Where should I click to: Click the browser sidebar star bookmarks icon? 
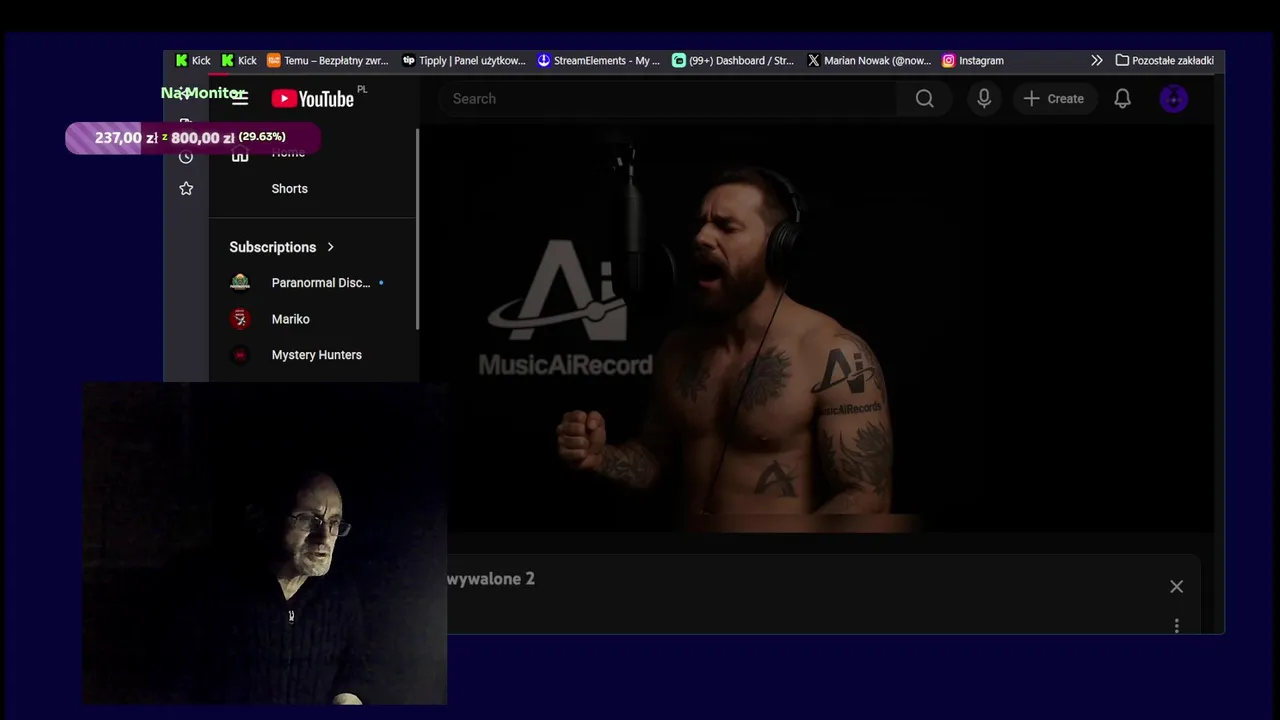(186, 188)
